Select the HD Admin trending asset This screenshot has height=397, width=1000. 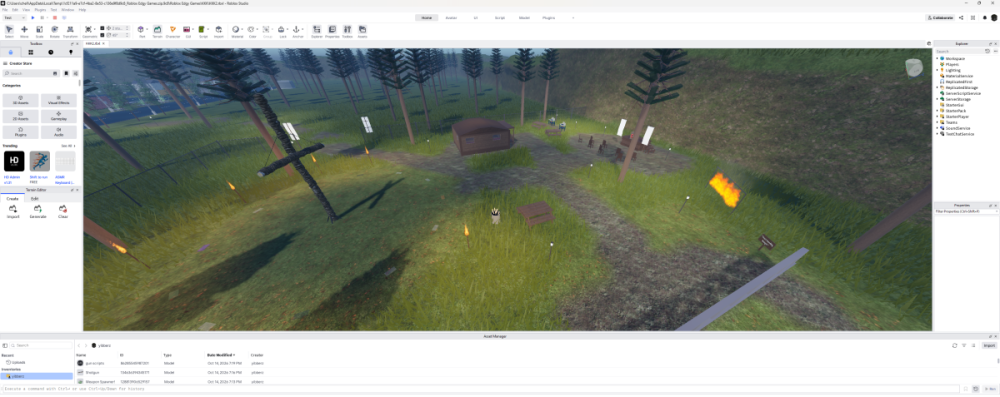coord(14,161)
